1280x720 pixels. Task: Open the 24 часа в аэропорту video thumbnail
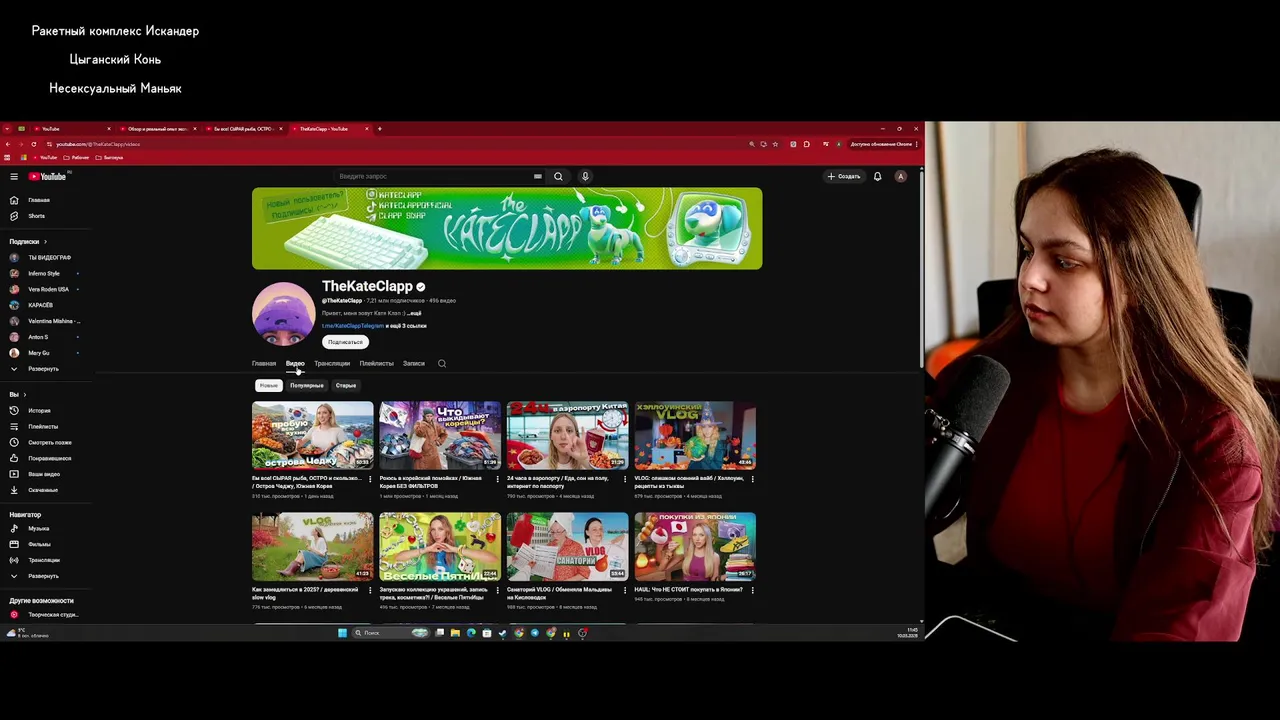(567, 435)
